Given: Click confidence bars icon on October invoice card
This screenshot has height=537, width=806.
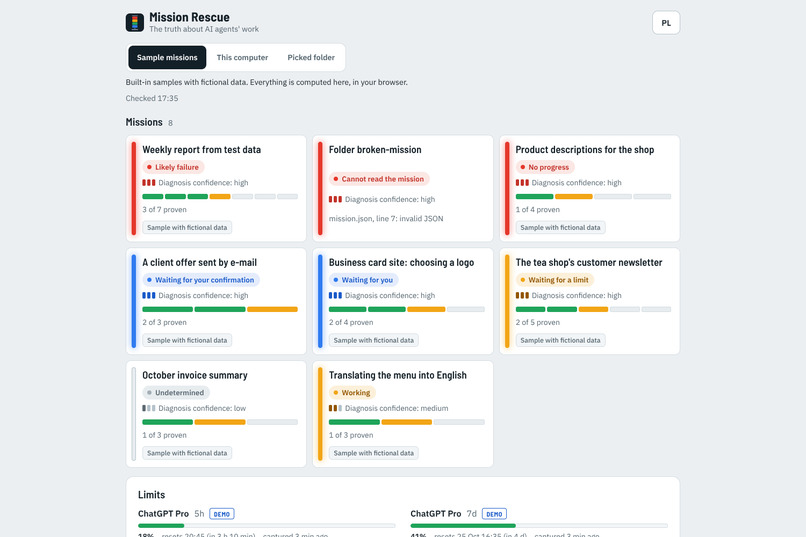Looking at the screenshot, I should pyautogui.click(x=149, y=408).
